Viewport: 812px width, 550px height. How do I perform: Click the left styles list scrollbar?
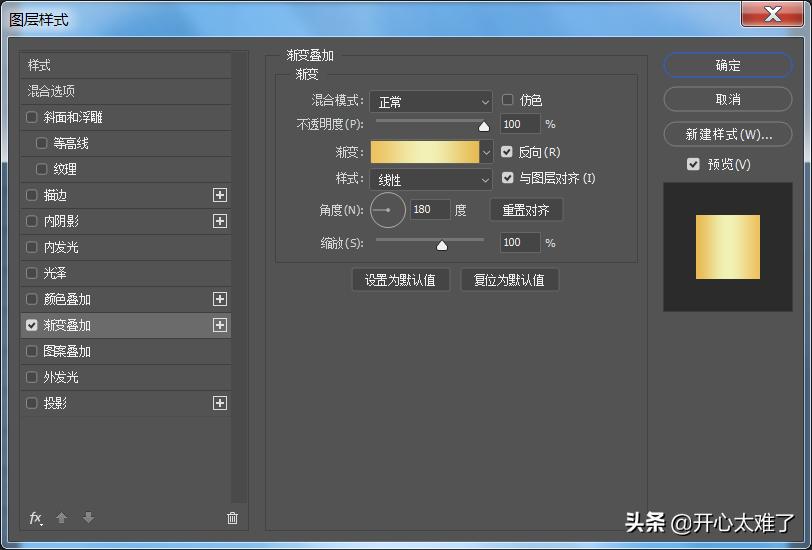coord(239,277)
